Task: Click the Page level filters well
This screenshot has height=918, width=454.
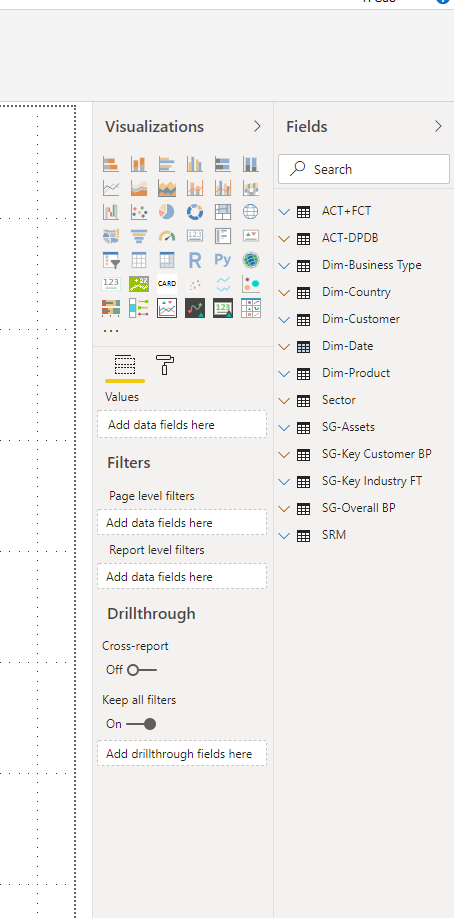Action: [182, 522]
